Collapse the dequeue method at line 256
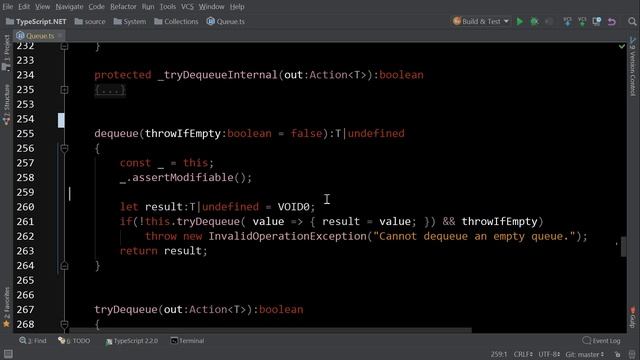Image resolution: width=640 pixels, height=360 pixels. [x=64, y=149]
